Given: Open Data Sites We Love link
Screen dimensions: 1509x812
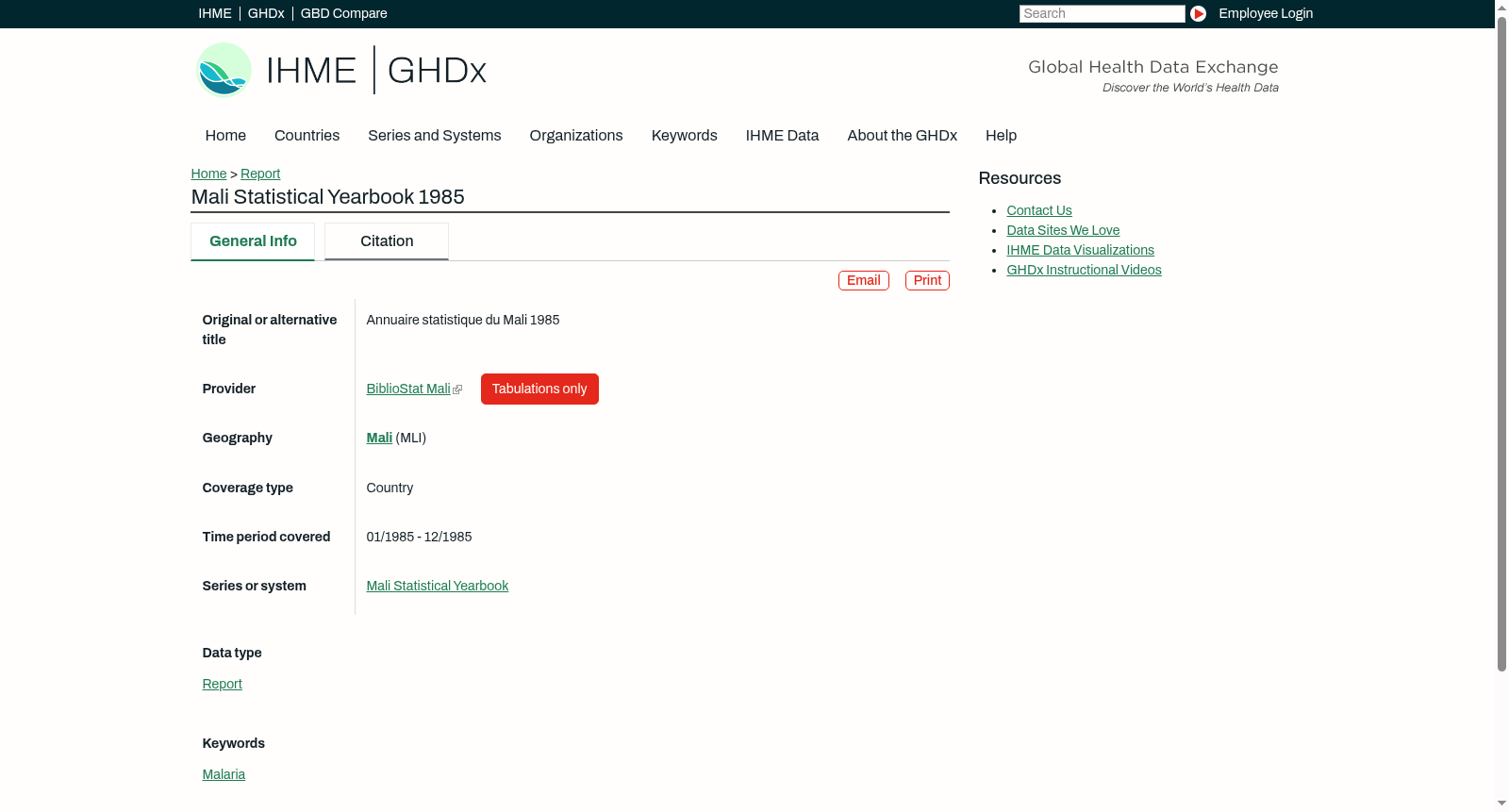Looking at the screenshot, I should (1063, 231).
